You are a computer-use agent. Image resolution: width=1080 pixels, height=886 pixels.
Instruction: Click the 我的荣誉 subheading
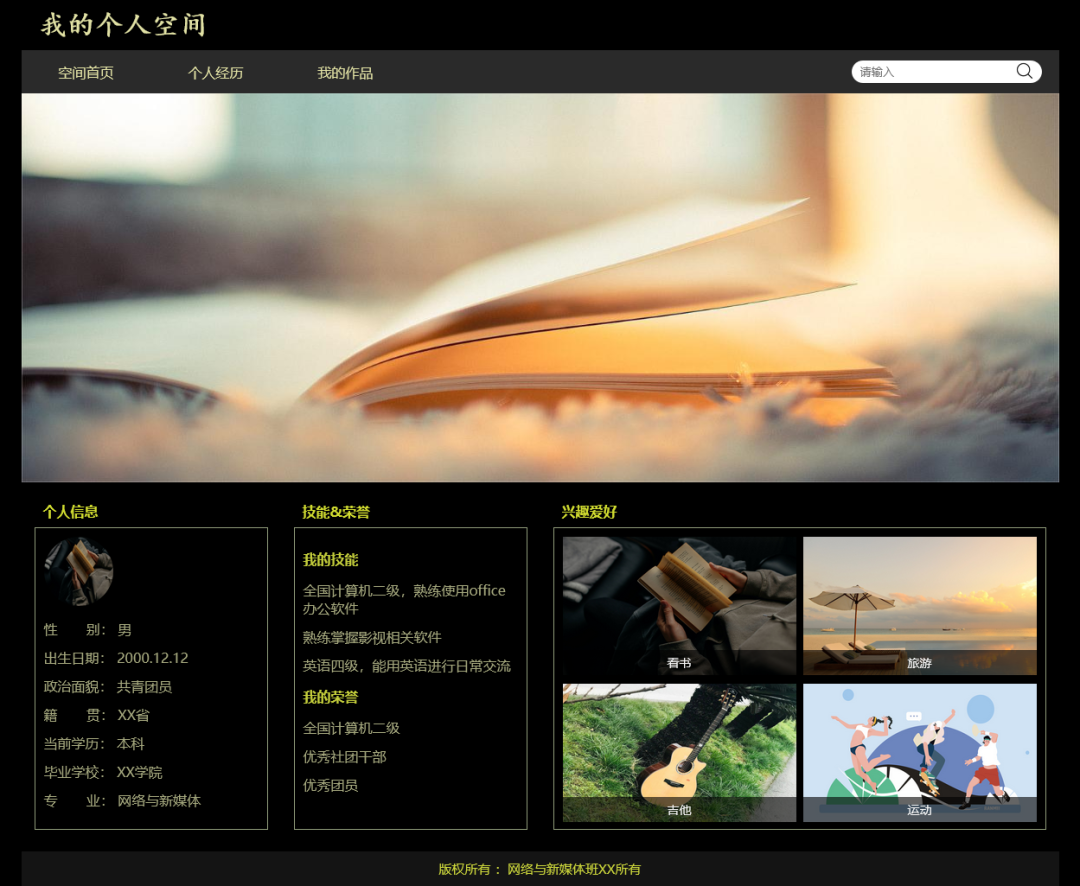coord(330,697)
